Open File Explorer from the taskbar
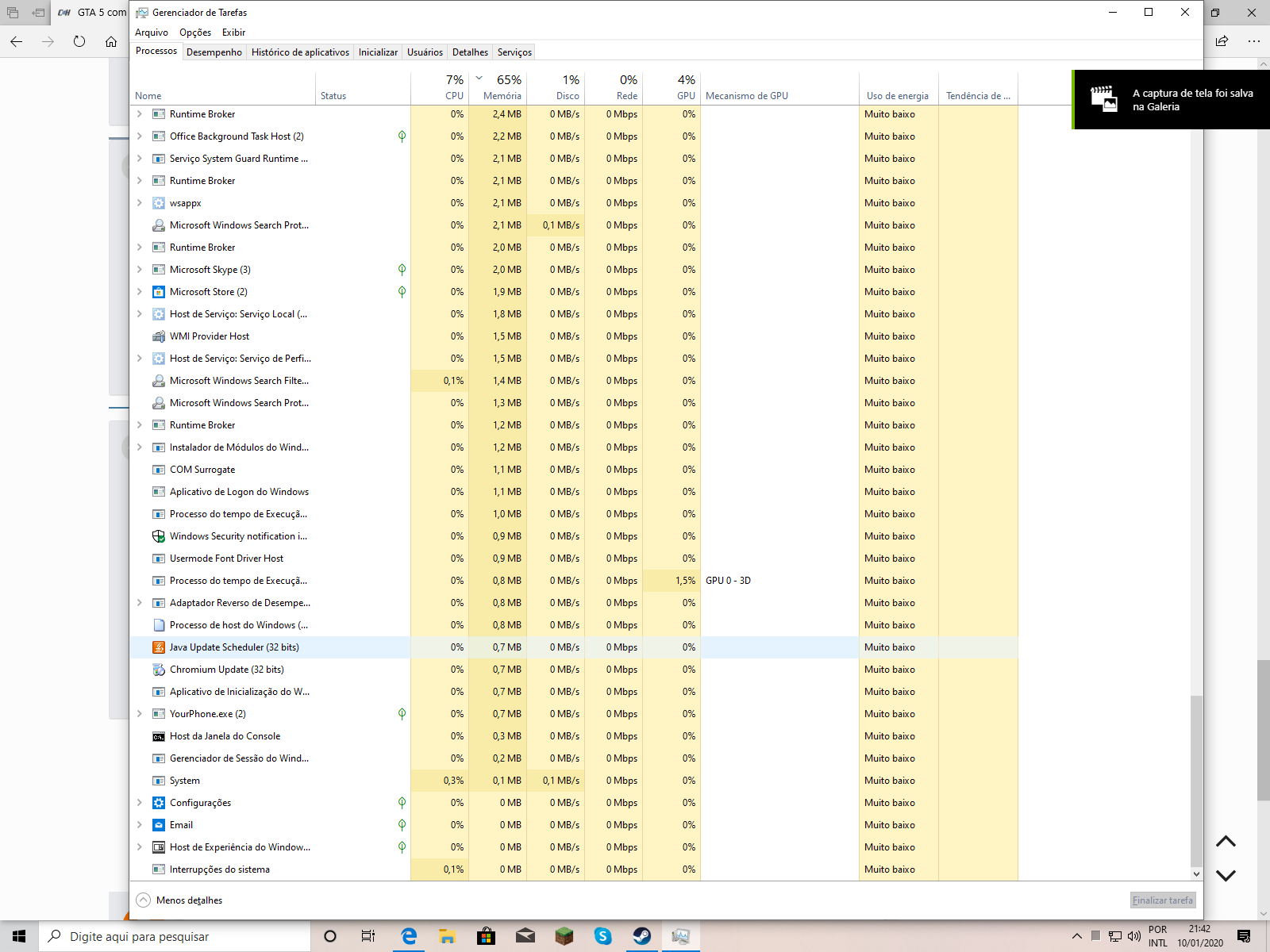 point(447,936)
